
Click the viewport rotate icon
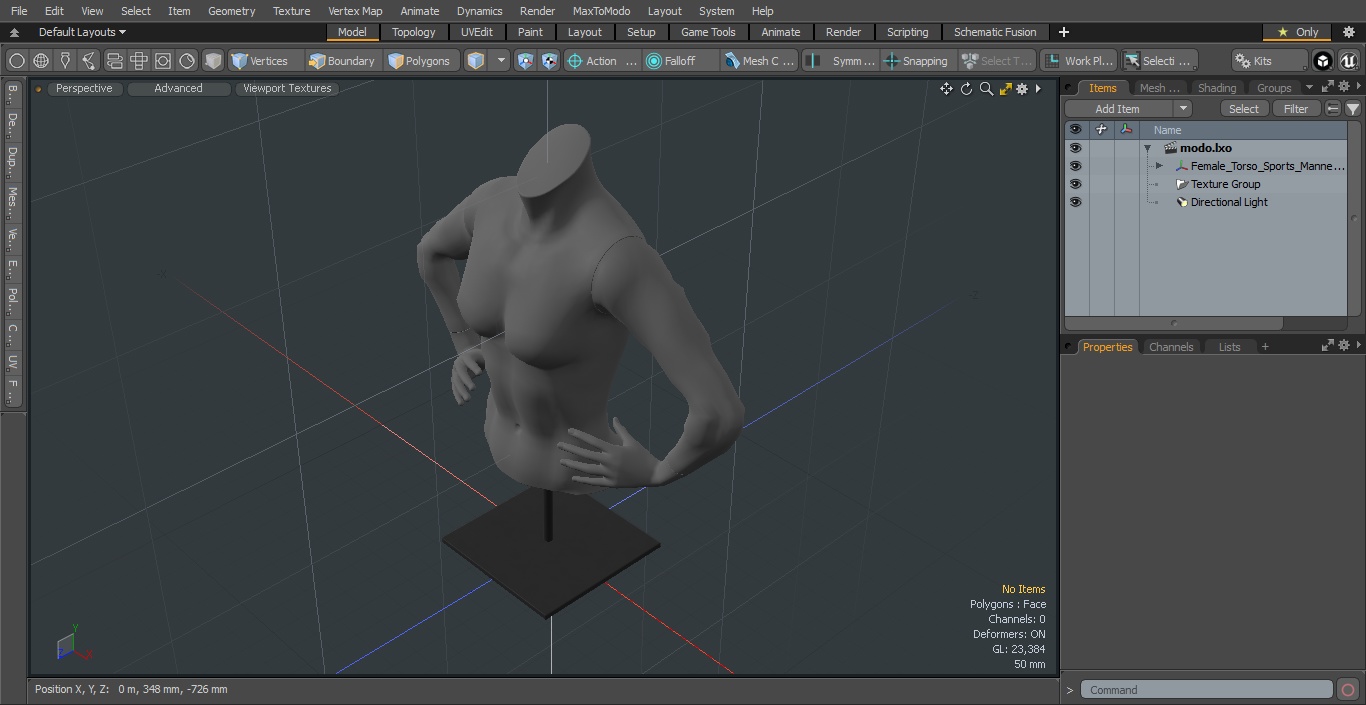click(966, 89)
